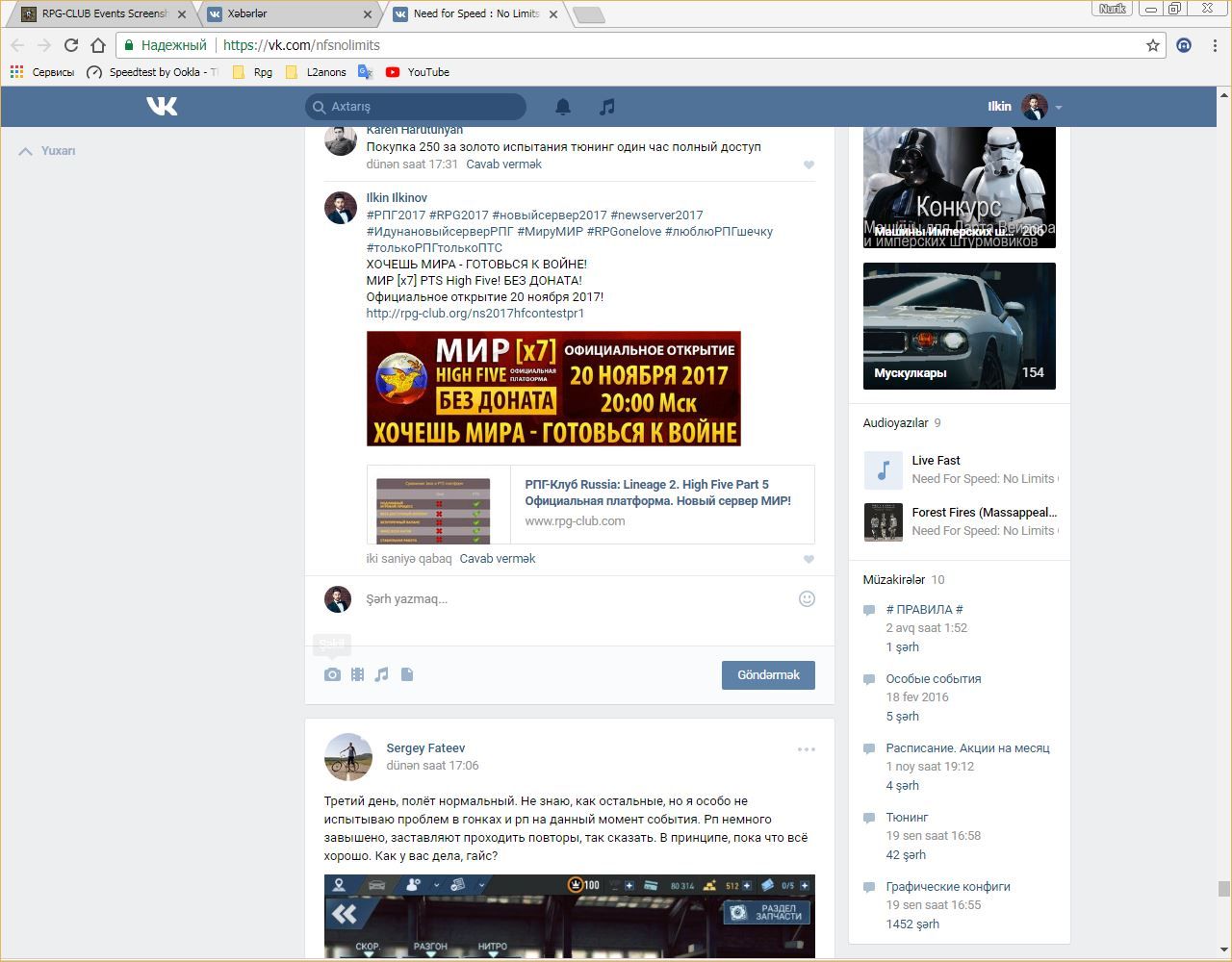This screenshot has height=962, width=1232.
Task: Close the RPG-CLUB Events tab
Action: coord(182,14)
